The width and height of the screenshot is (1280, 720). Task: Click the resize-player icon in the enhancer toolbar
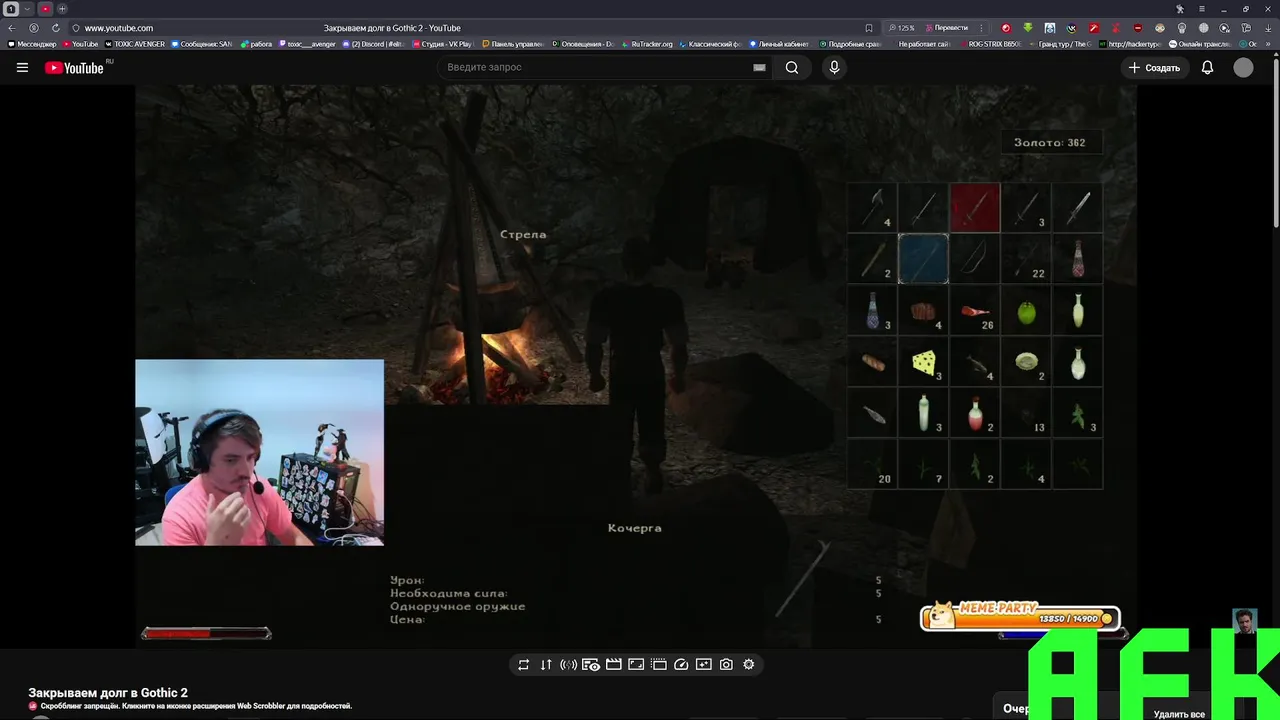[636, 664]
